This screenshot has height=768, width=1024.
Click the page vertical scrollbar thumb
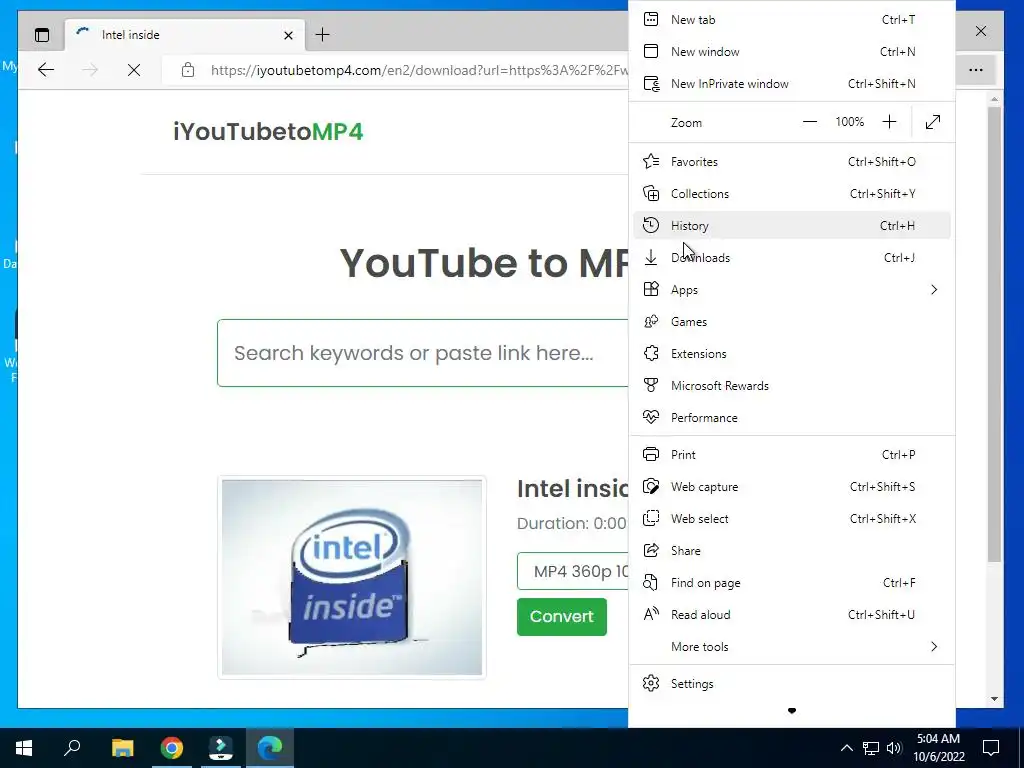(994, 333)
